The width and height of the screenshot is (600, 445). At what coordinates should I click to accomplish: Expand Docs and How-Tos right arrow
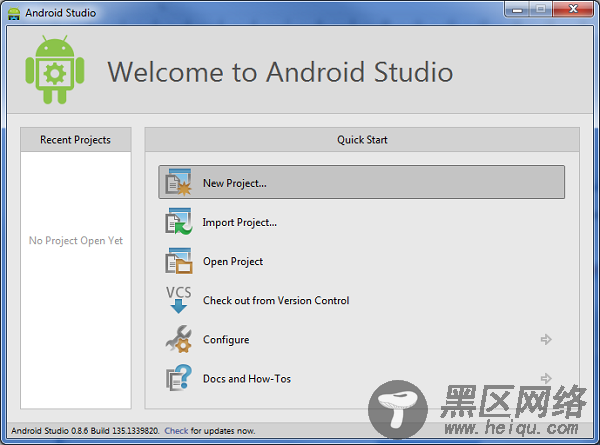(x=546, y=378)
